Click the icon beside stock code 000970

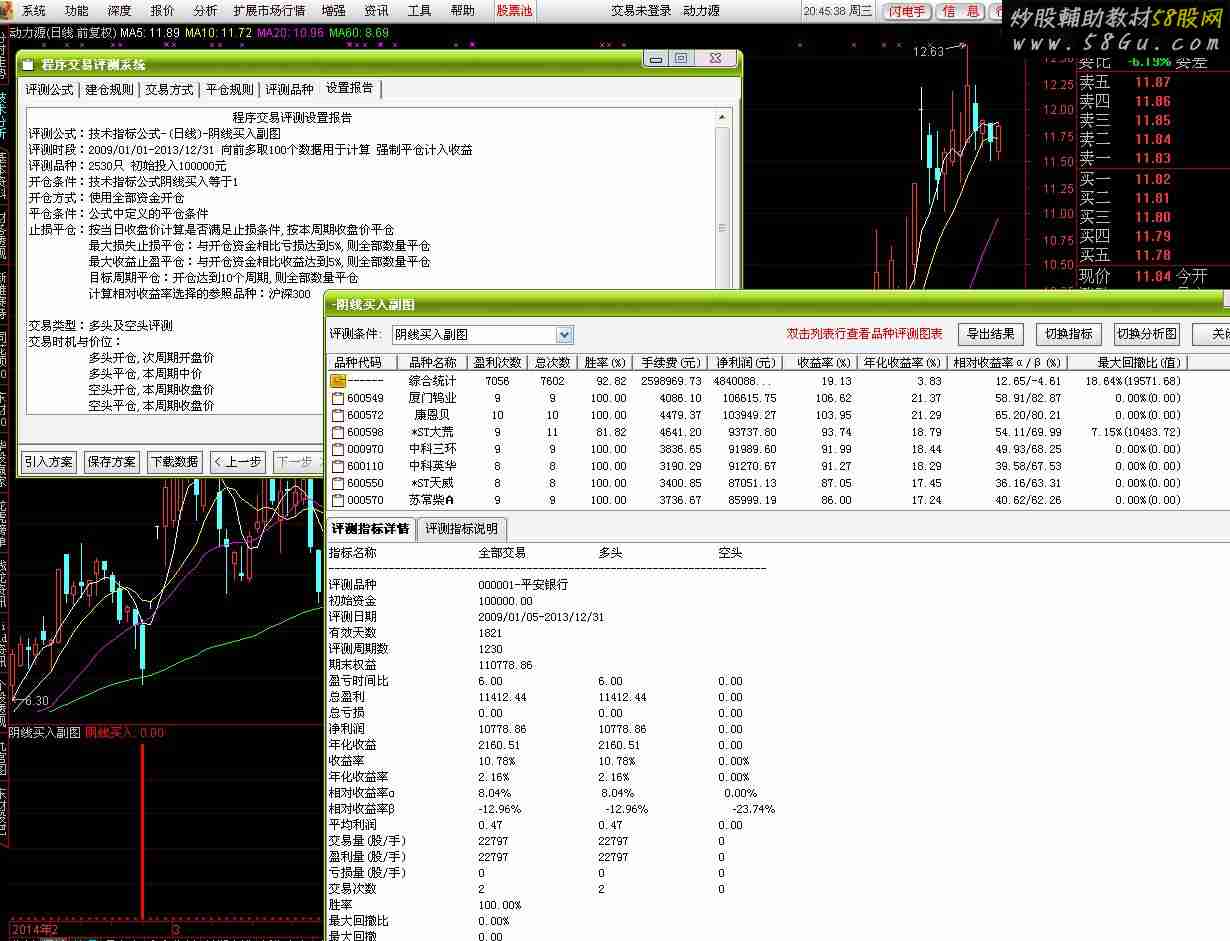pyautogui.click(x=337, y=449)
